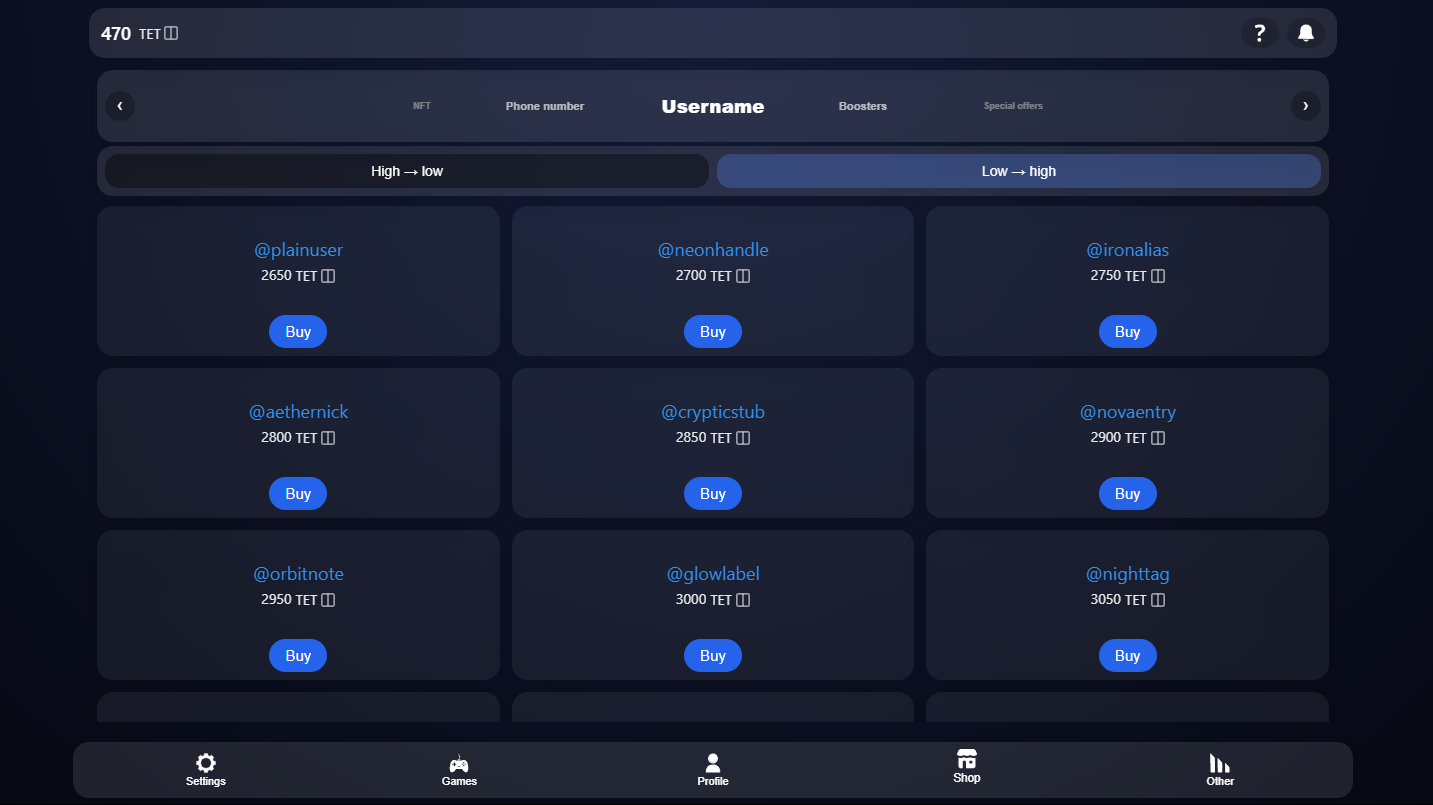Buy the @plainuser username
Screen dimensions: 1433x805
point(297,331)
